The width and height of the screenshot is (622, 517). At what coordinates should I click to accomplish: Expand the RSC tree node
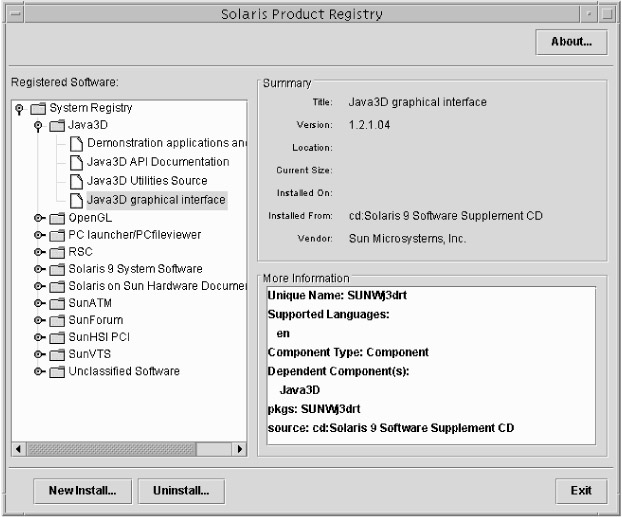(x=39, y=252)
